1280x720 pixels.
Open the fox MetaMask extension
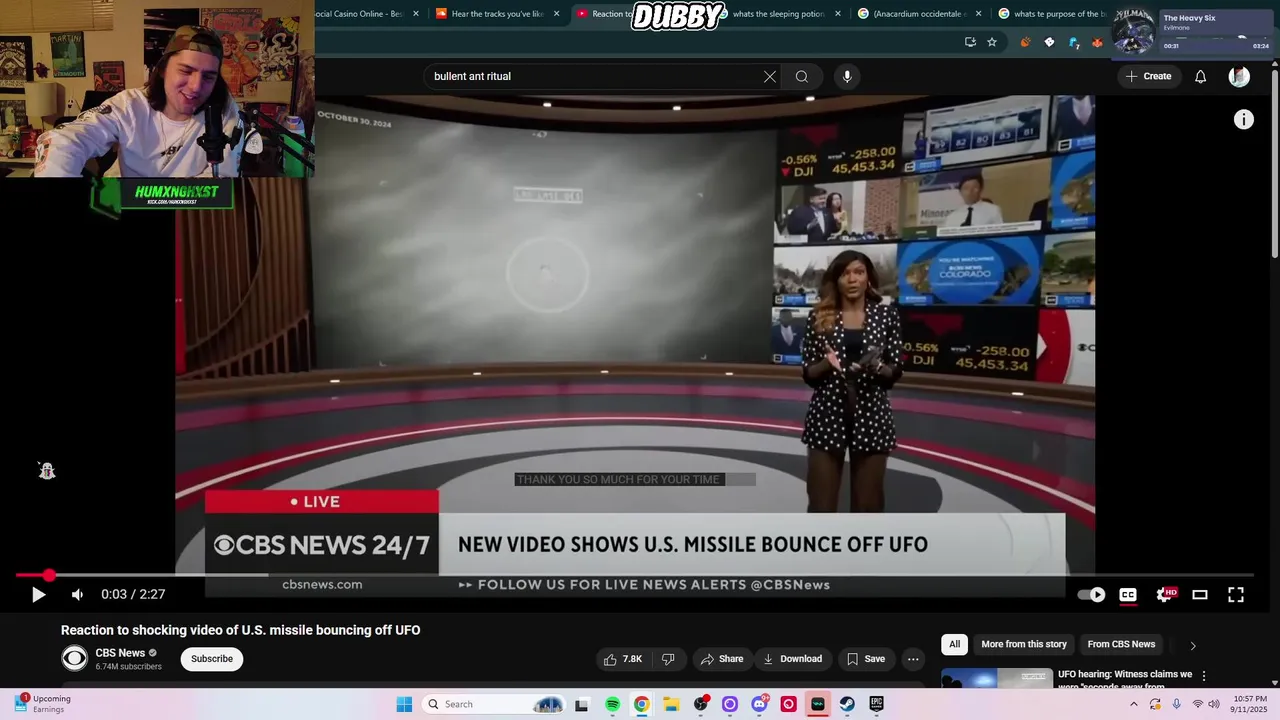(1097, 42)
